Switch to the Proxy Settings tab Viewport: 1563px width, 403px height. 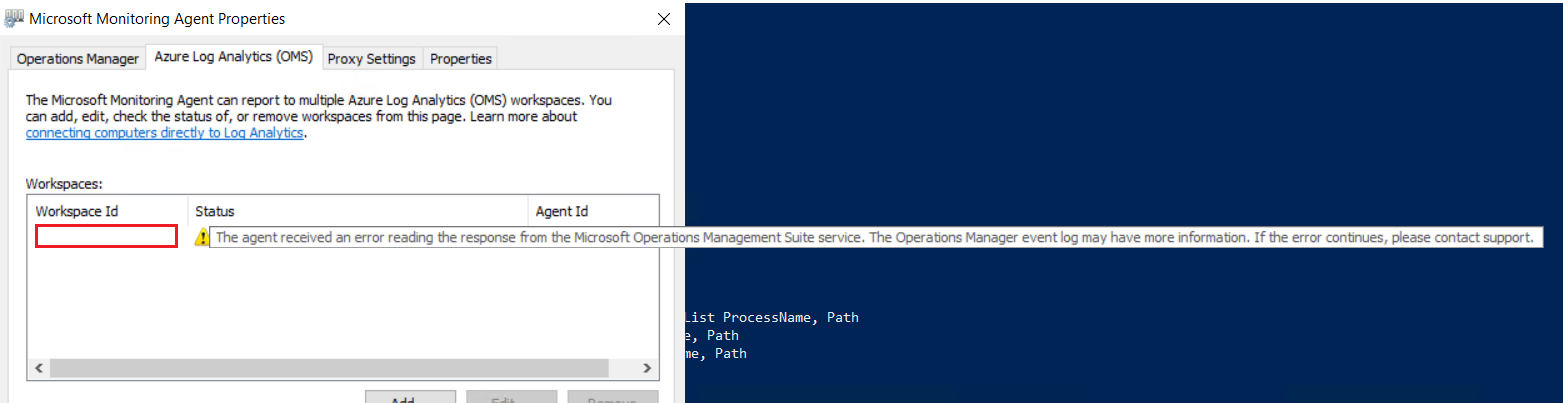(372, 59)
